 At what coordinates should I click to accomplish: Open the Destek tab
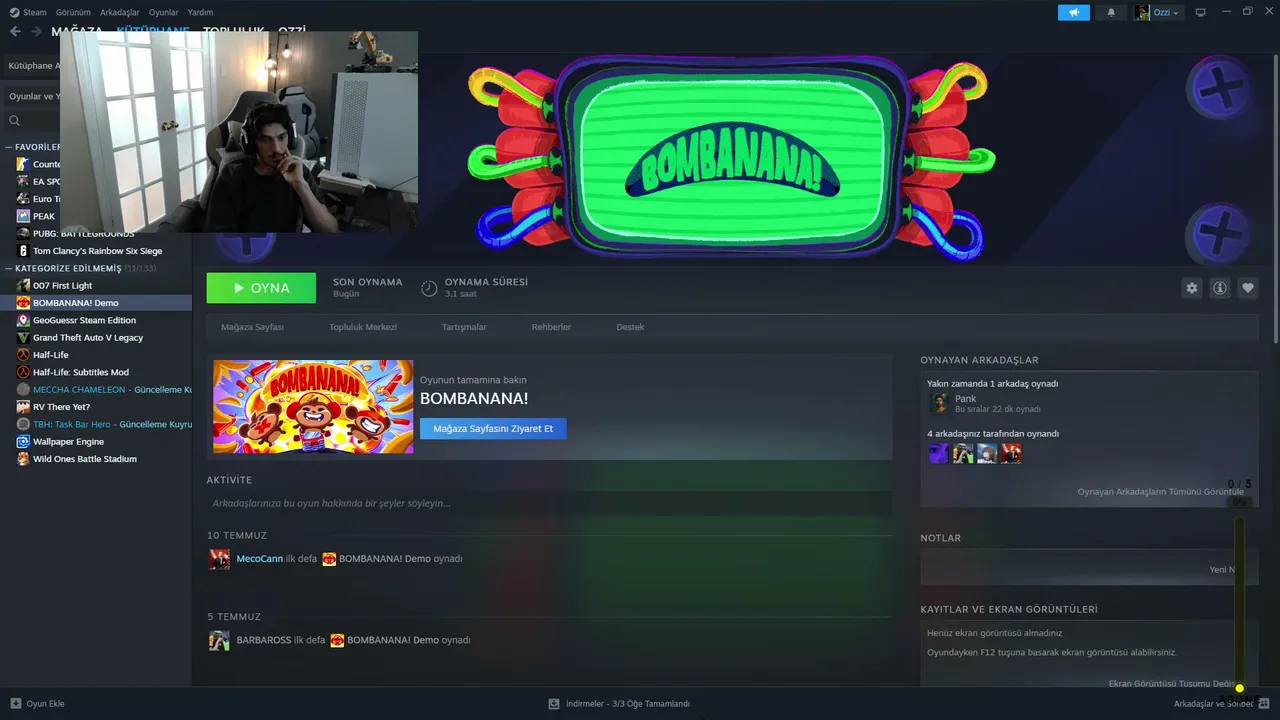click(630, 327)
